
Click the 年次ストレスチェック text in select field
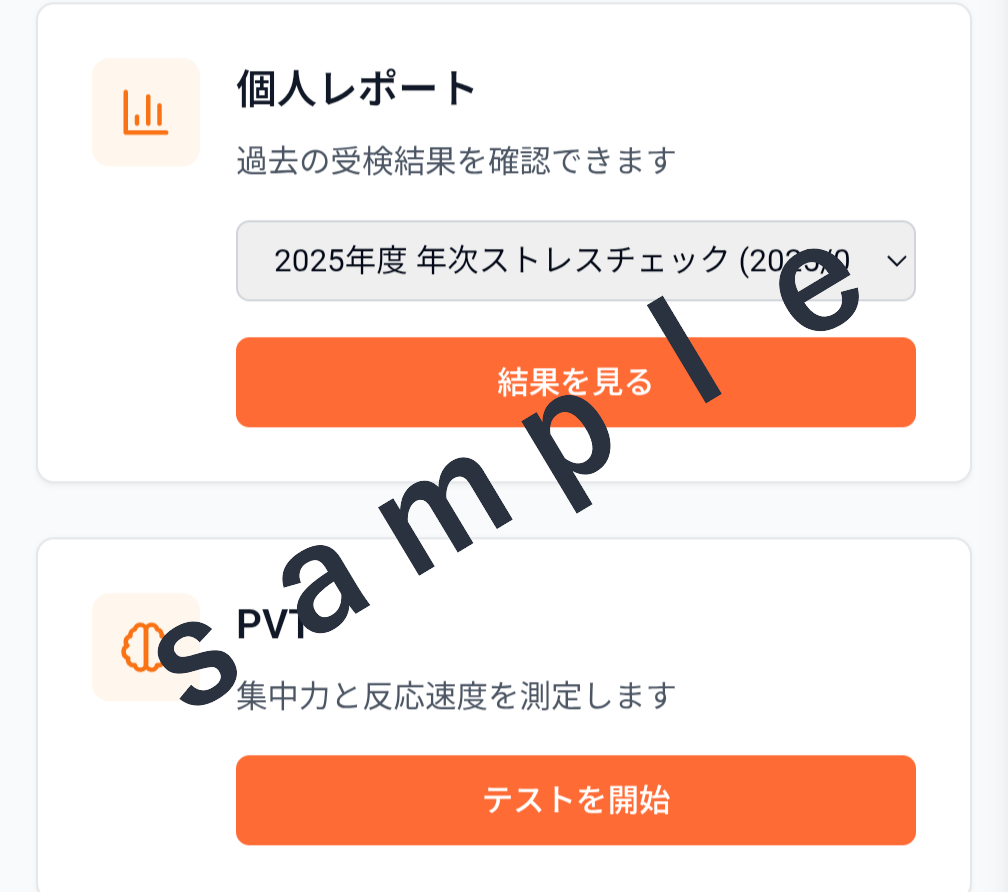[572, 261]
